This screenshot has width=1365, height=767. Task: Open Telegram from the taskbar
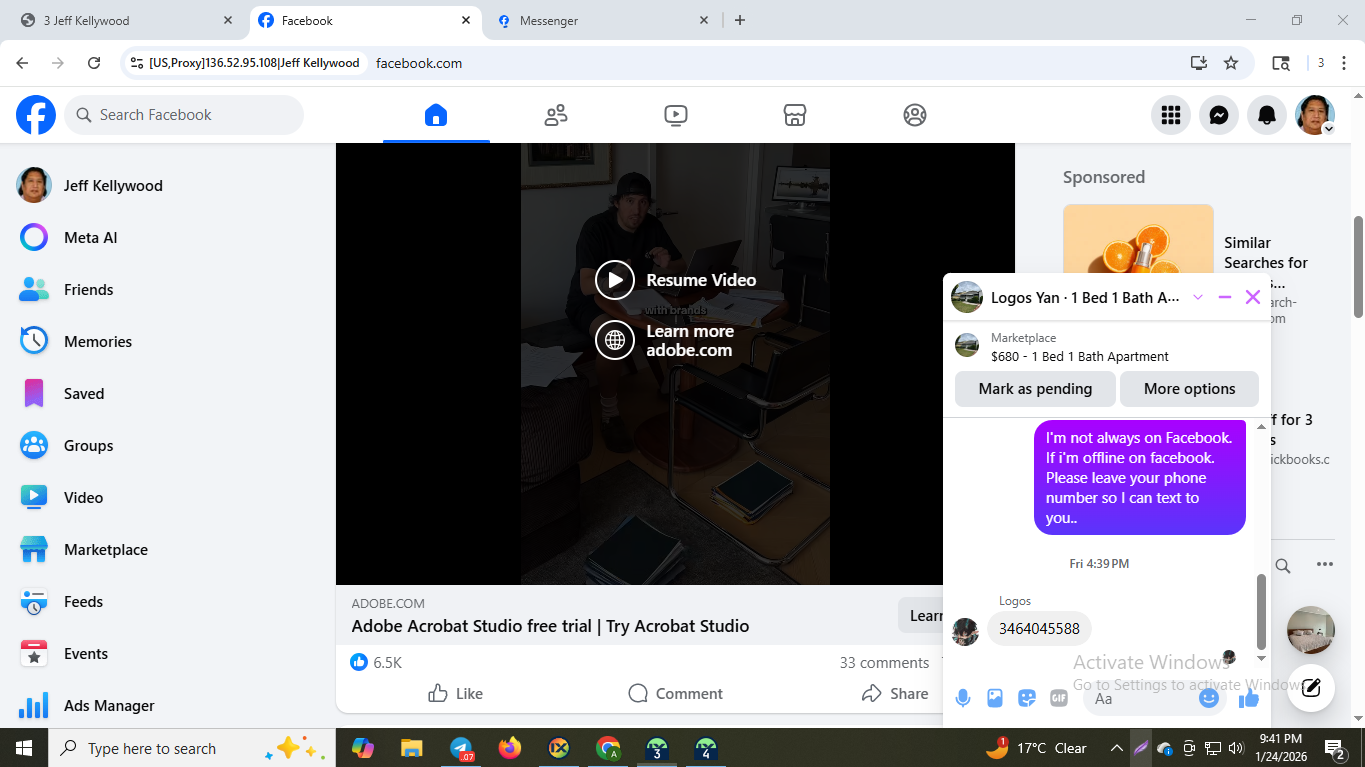click(461, 748)
